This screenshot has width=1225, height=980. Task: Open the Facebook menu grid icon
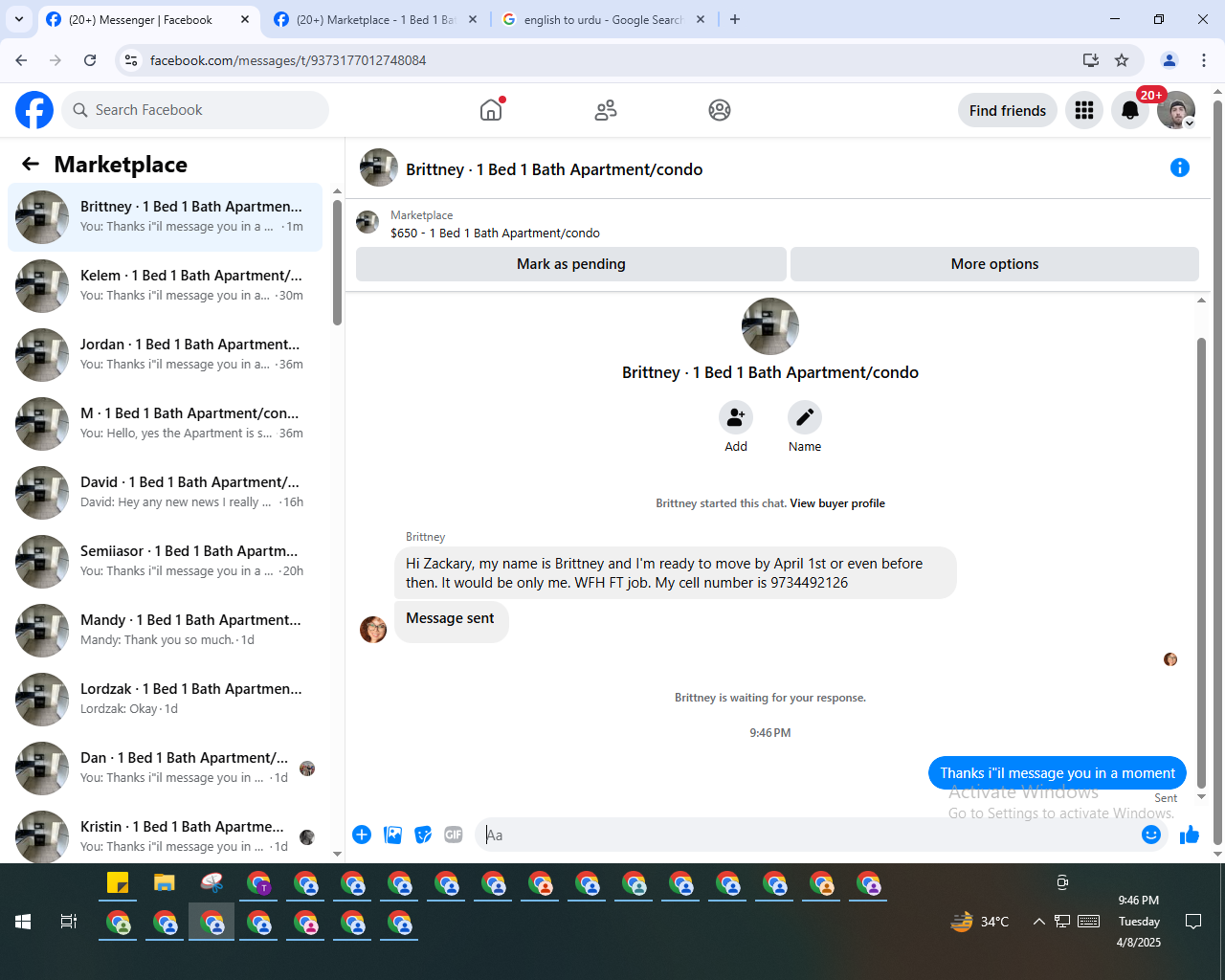pos(1084,110)
